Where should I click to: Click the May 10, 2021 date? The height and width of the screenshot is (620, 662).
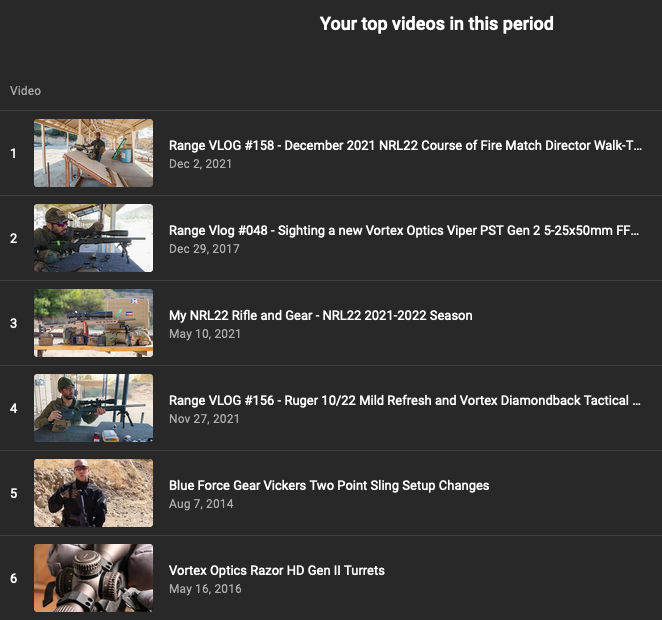click(205, 334)
